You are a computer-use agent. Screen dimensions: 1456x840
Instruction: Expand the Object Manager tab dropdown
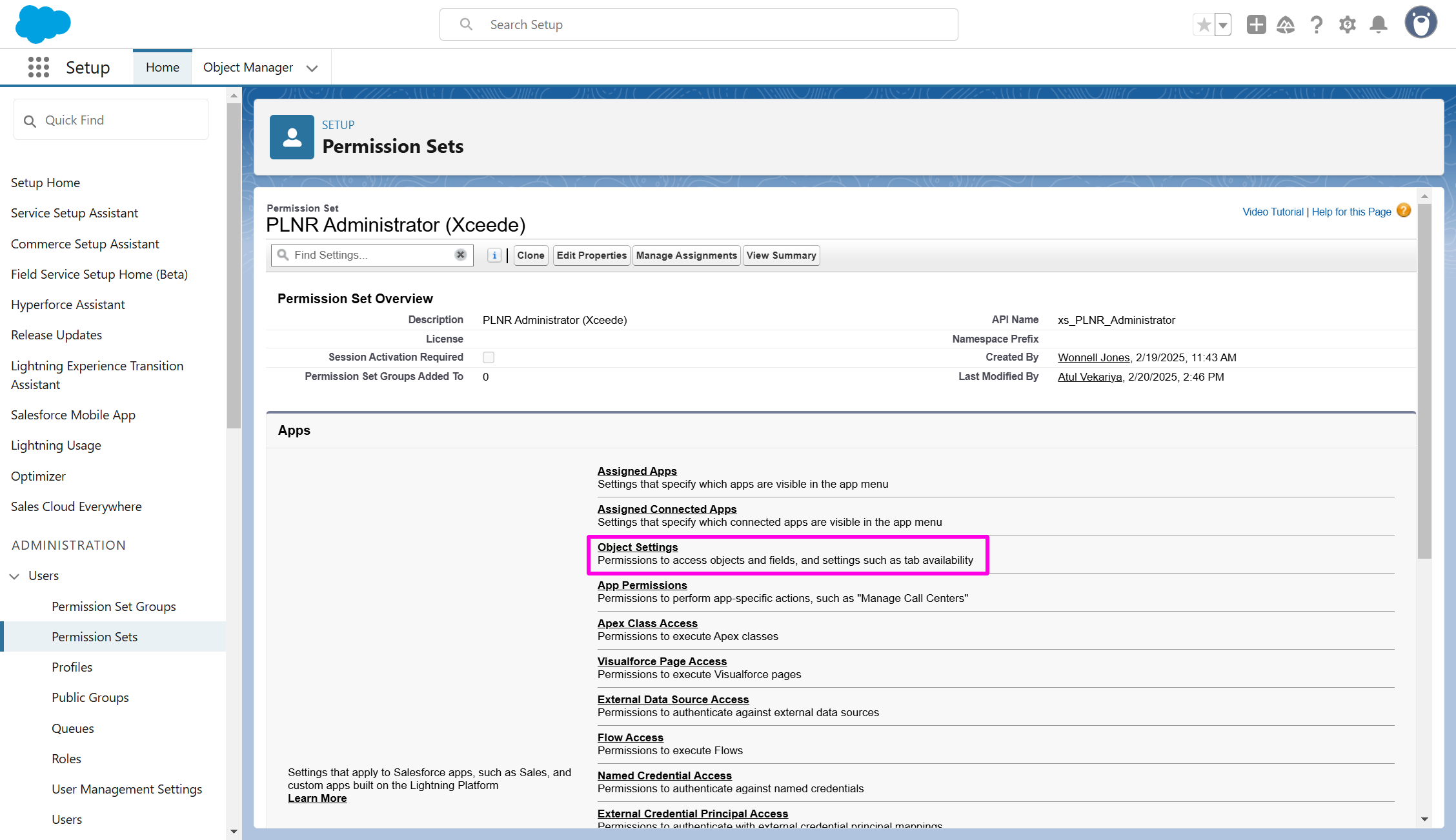pos(312,68)
